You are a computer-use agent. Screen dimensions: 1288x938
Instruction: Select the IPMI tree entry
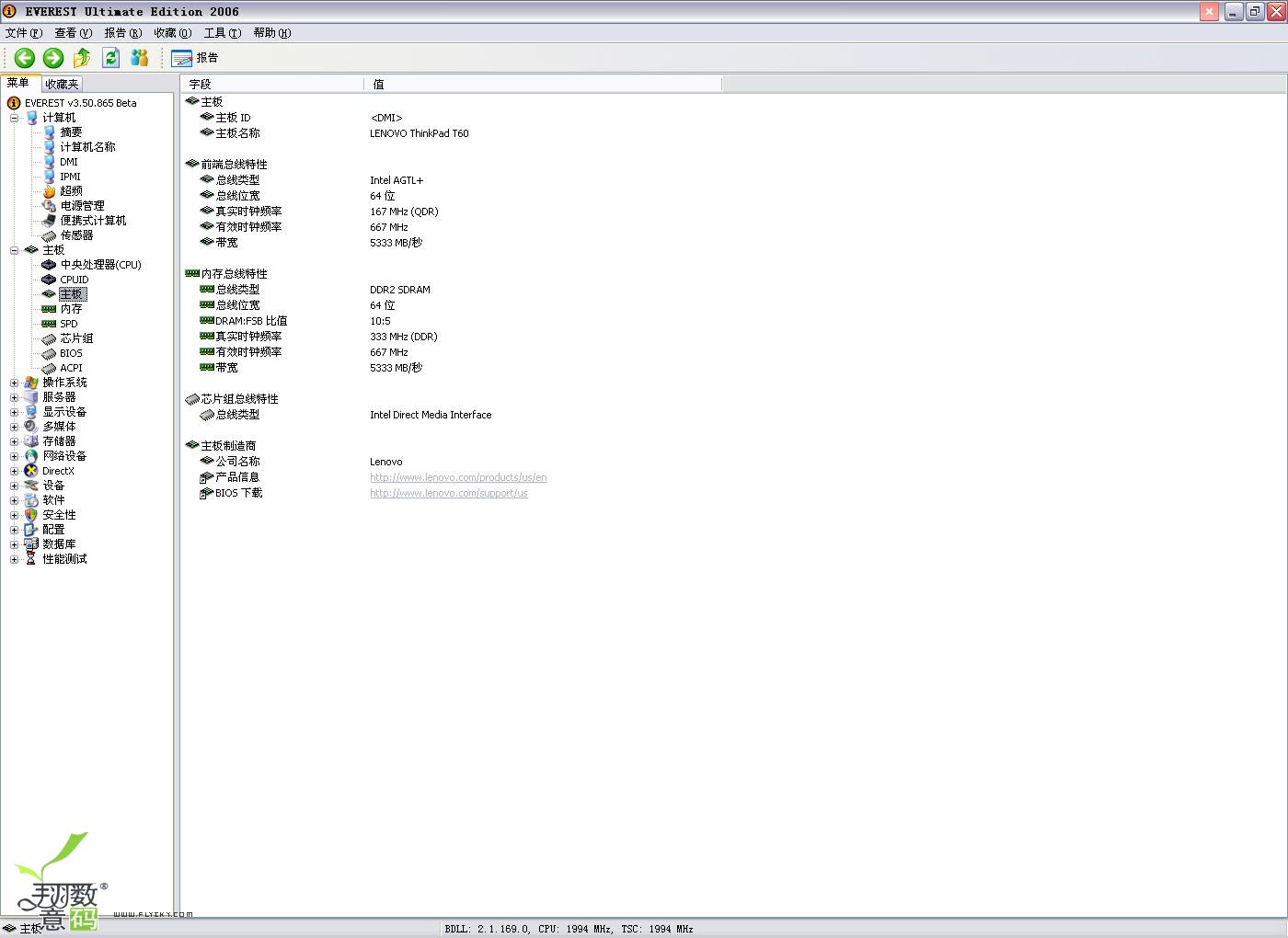coord(70,177)
